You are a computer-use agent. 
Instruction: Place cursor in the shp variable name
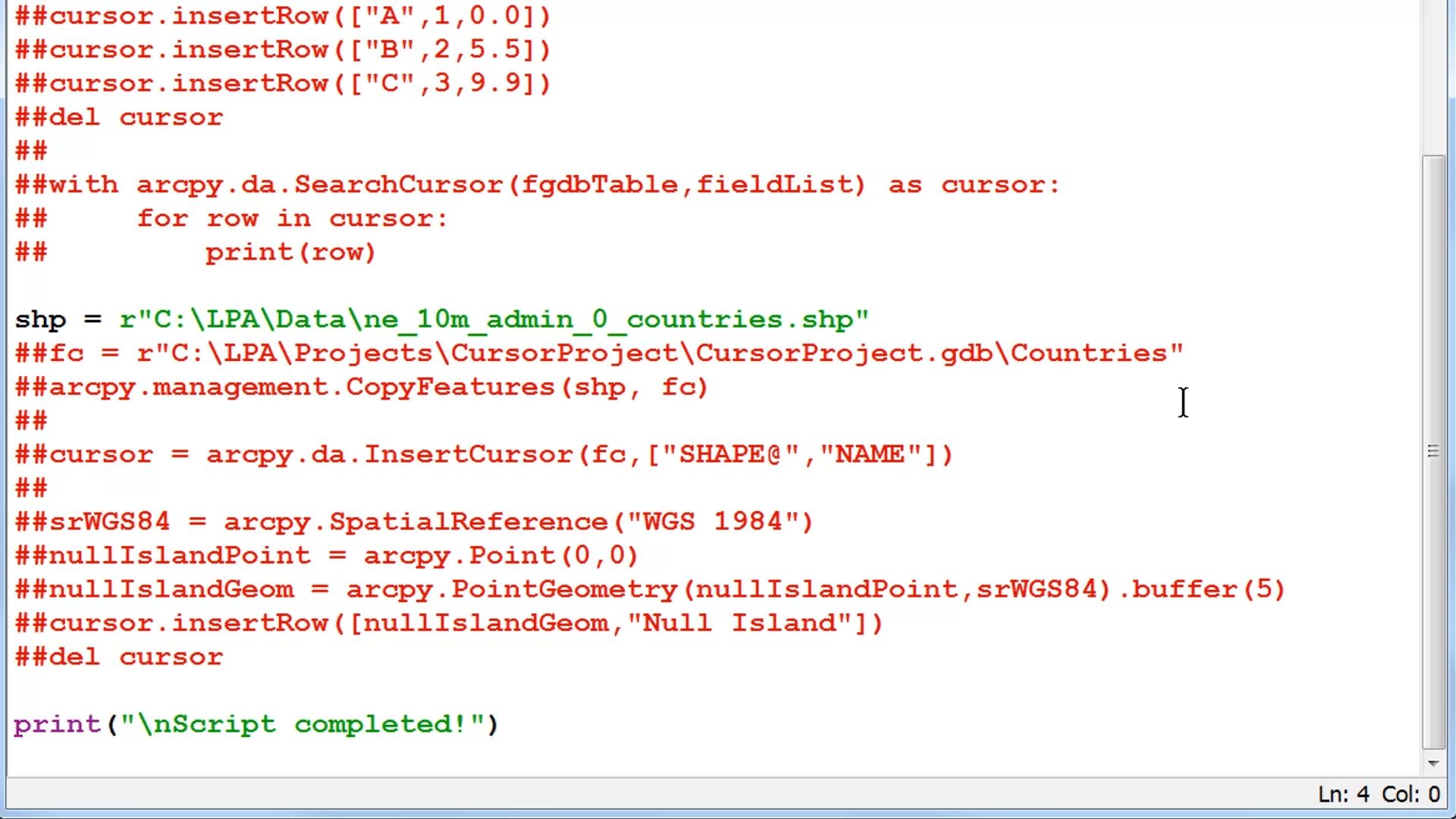point(40,319)
